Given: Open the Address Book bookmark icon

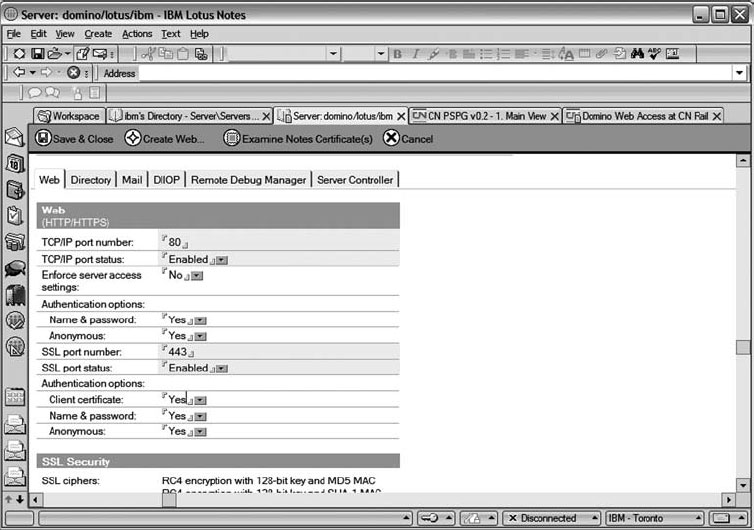Looking at the screenshot, I should pyautogui.click(x=15, y=190).
